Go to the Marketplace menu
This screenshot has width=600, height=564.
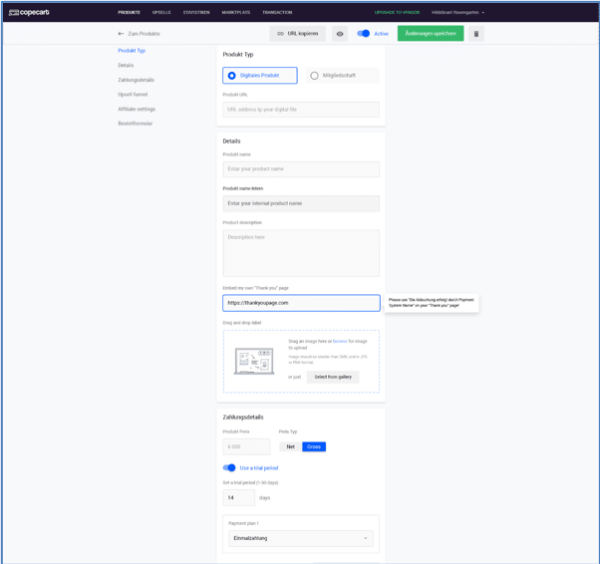click(x=236, y=12)
